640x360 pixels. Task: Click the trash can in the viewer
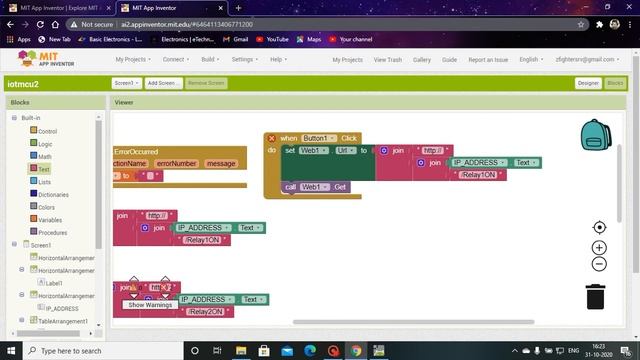point(596,297)
